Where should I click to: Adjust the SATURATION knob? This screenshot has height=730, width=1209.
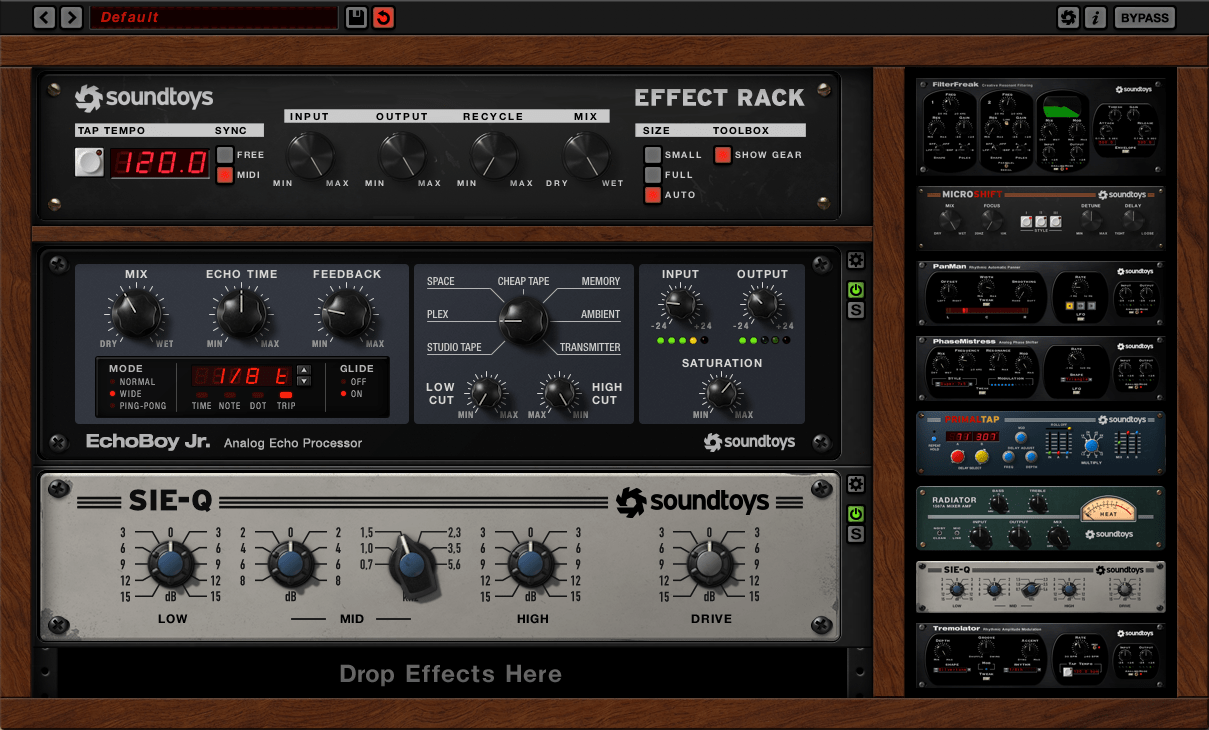pos(722,392)
